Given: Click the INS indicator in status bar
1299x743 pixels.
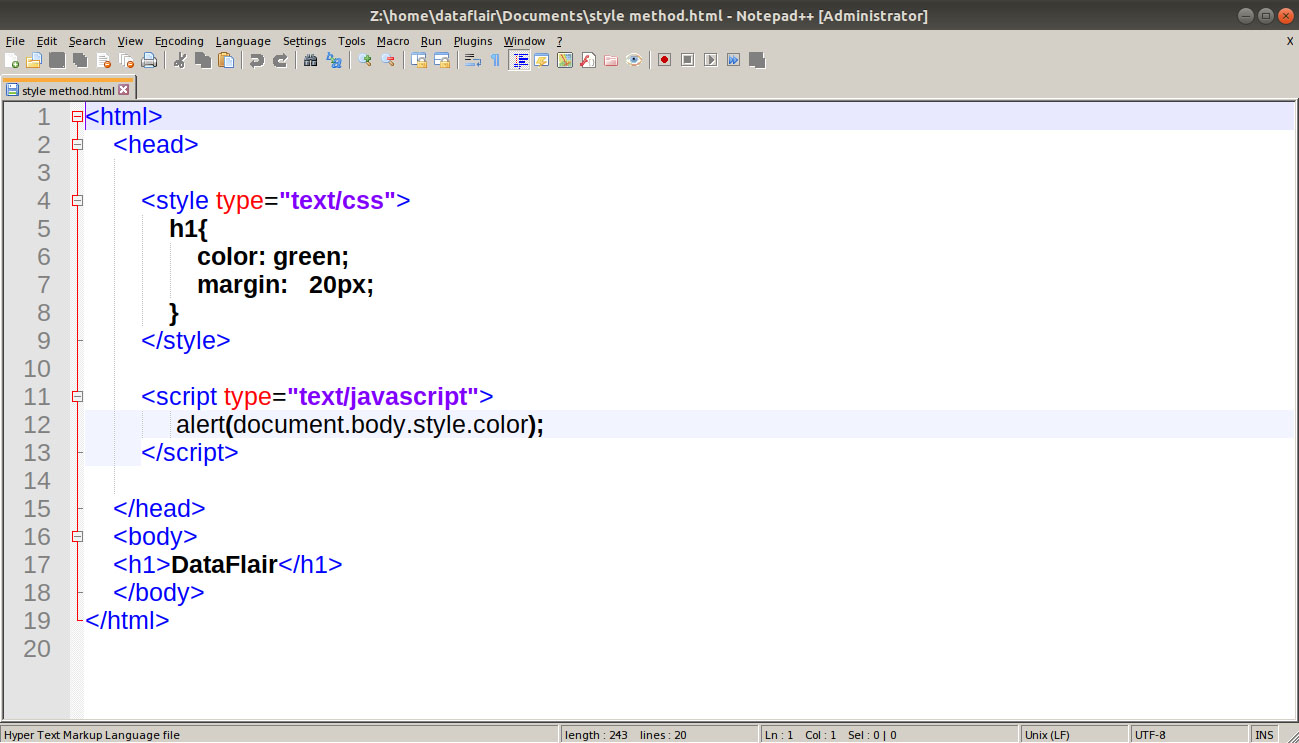Looking at the screenshot, I should pos(1265,735).
